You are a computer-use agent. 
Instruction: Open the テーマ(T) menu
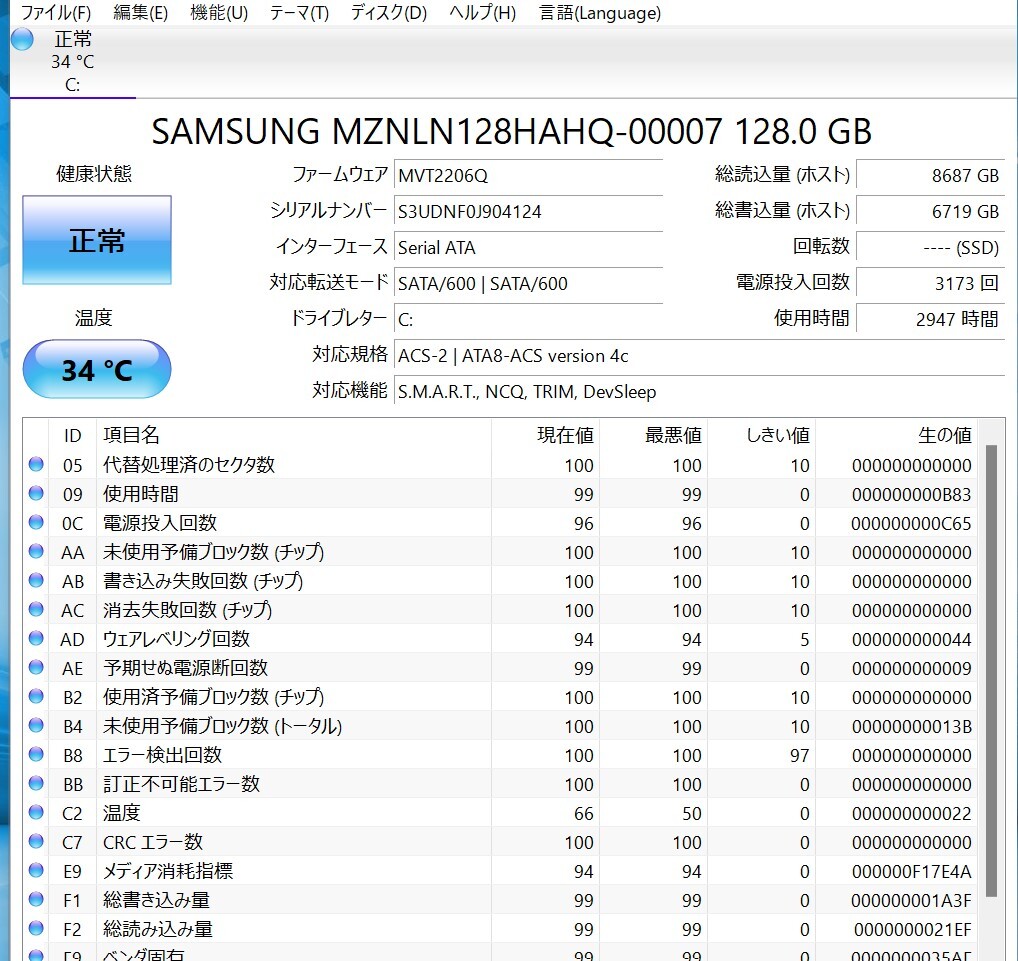(299, 13)
